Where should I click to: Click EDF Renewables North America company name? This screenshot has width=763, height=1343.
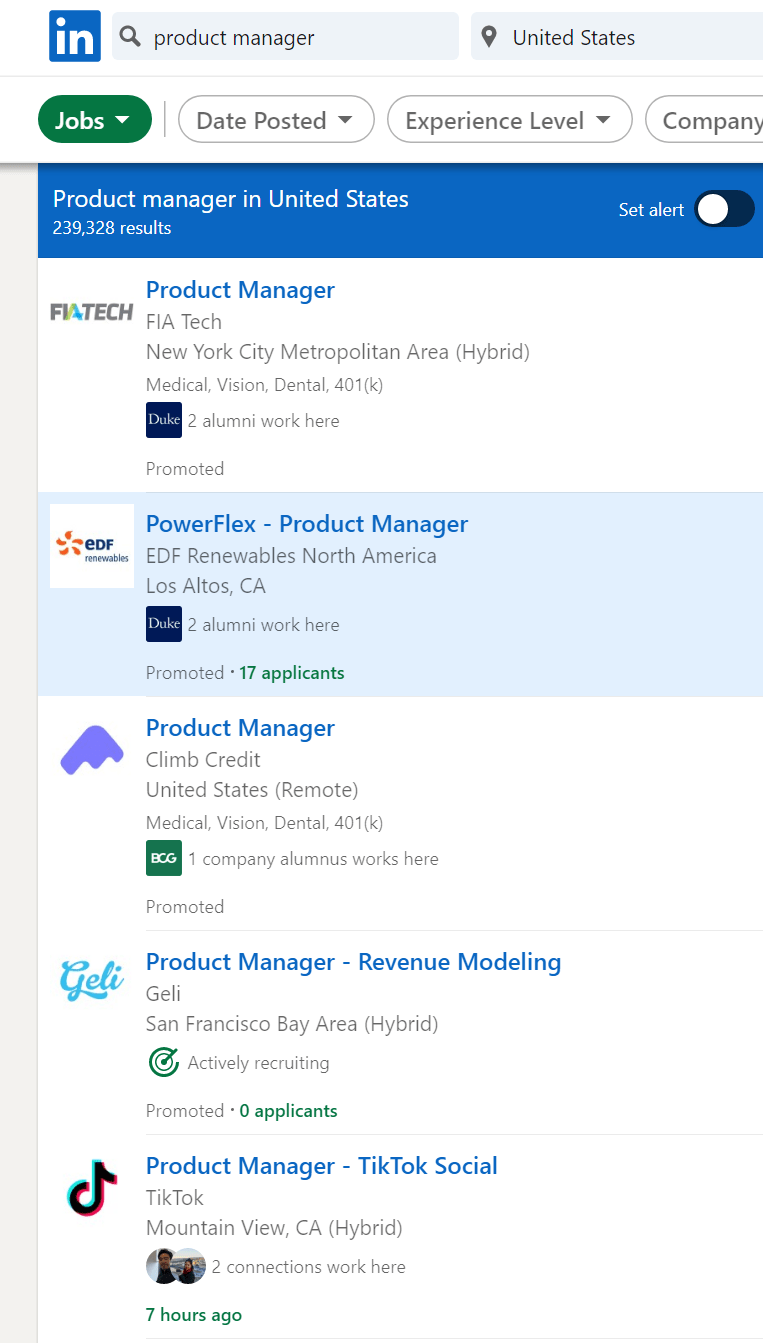(291, 556)
